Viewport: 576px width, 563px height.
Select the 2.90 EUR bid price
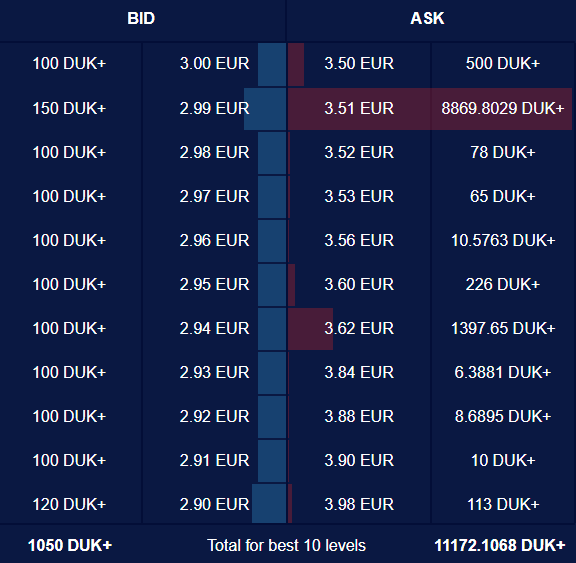coord(215,504)
